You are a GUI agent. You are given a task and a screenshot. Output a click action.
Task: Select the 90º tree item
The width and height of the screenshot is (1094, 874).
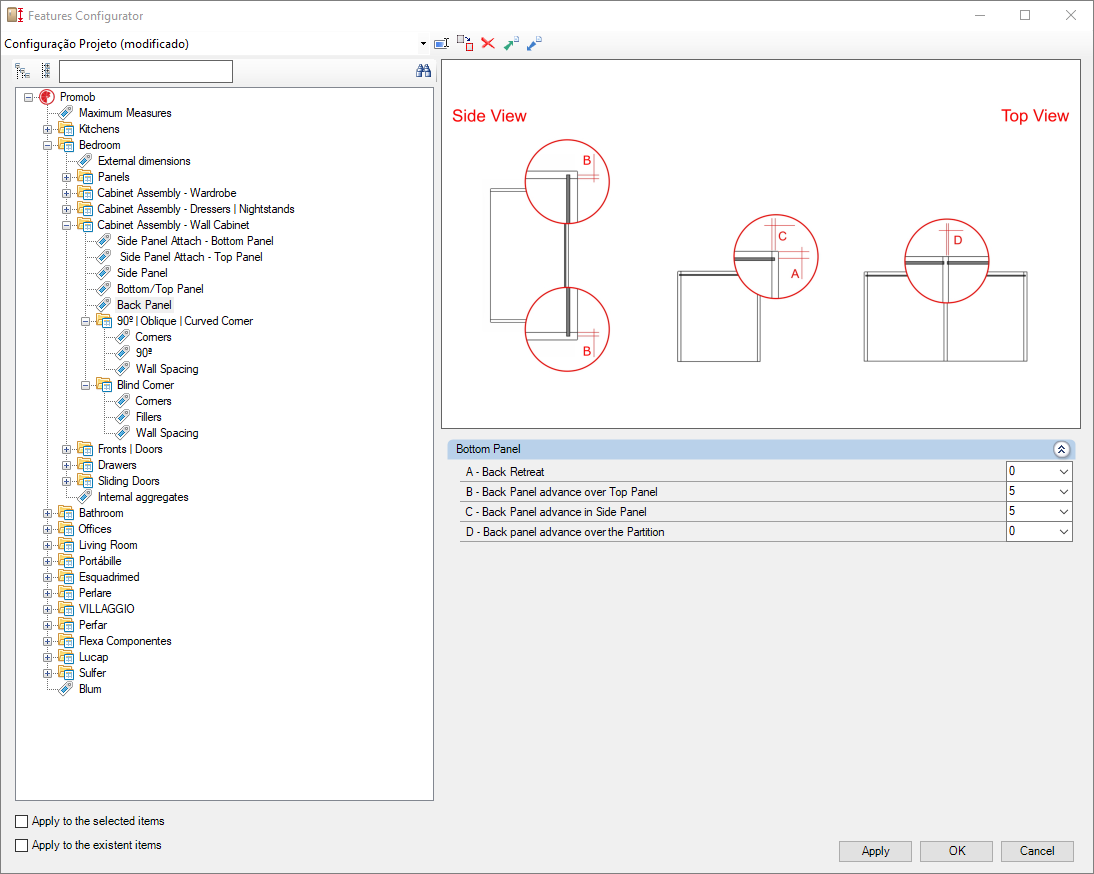[x=144, y=353]
